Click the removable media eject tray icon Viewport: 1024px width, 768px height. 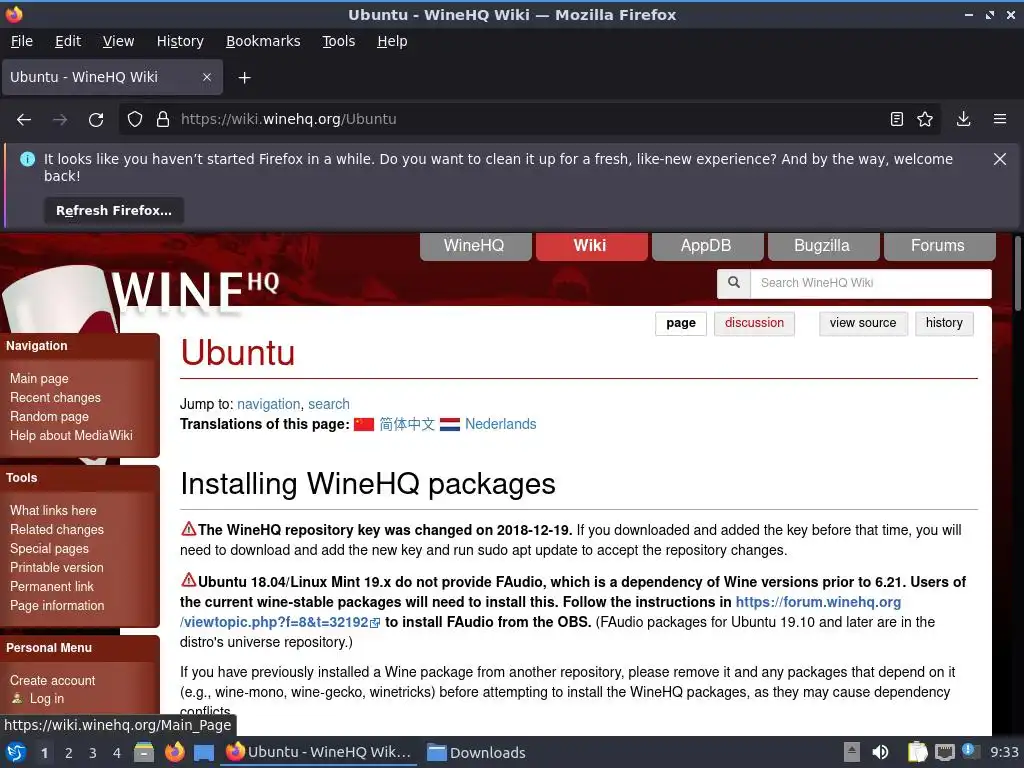click(x=852, y=752)
